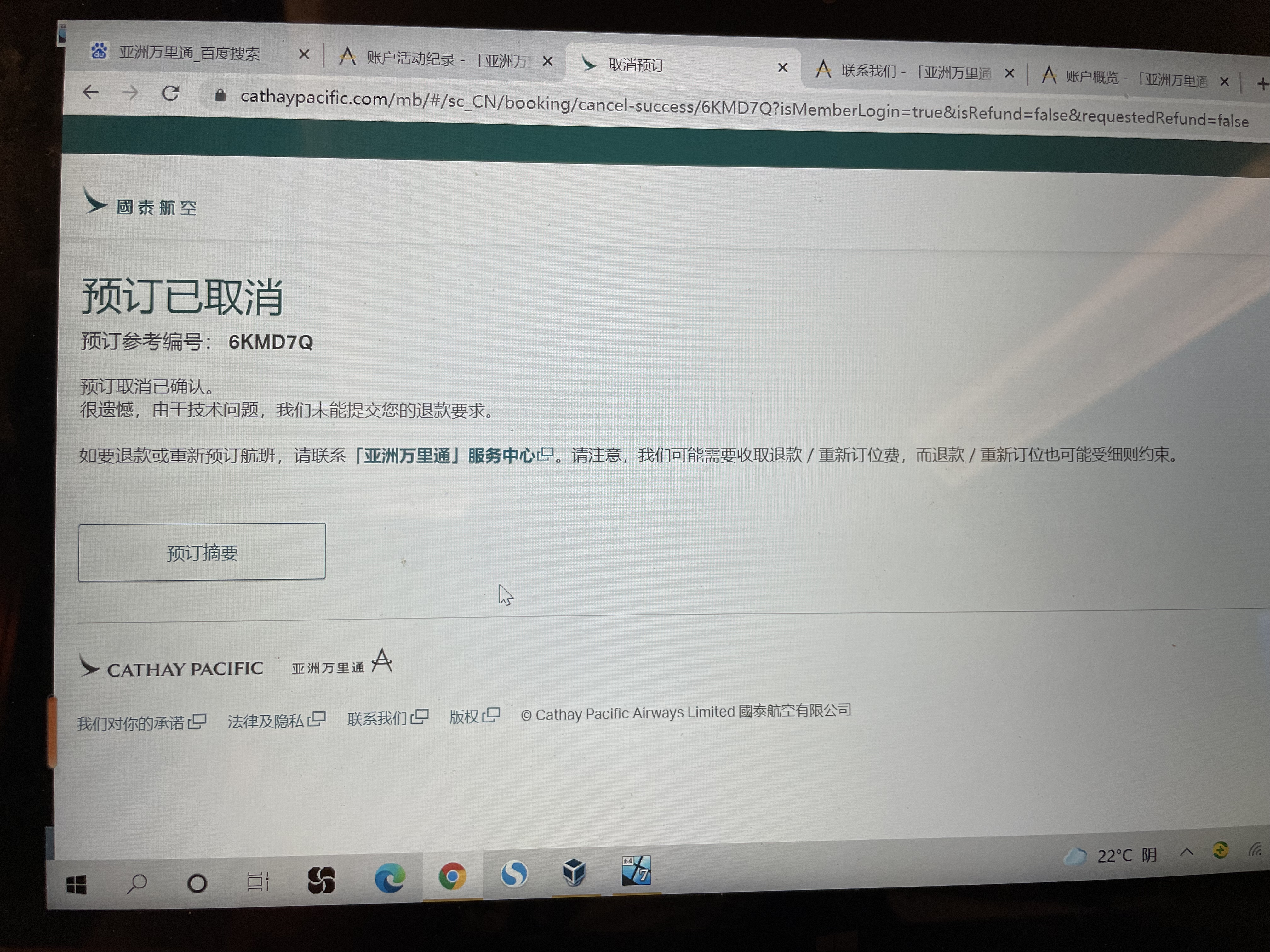Open the Windows 7 VM taskbar icon
This screenshot has height=952, width=1270.
636,870
